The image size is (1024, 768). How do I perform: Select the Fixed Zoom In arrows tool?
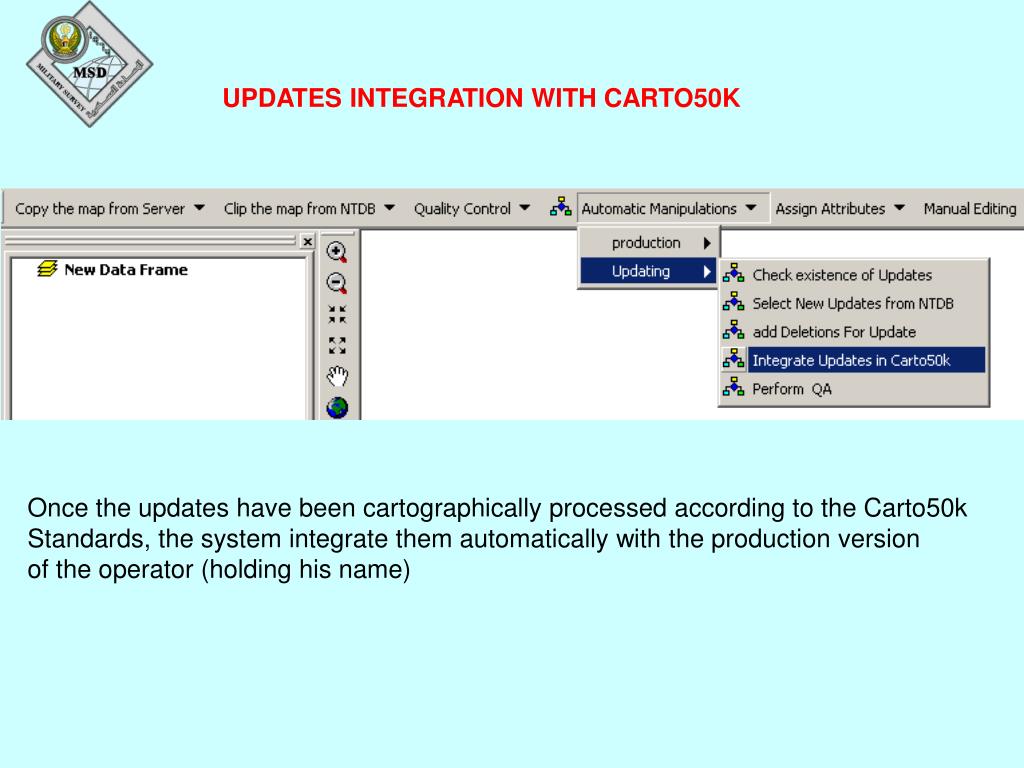[x=337, y=314]
